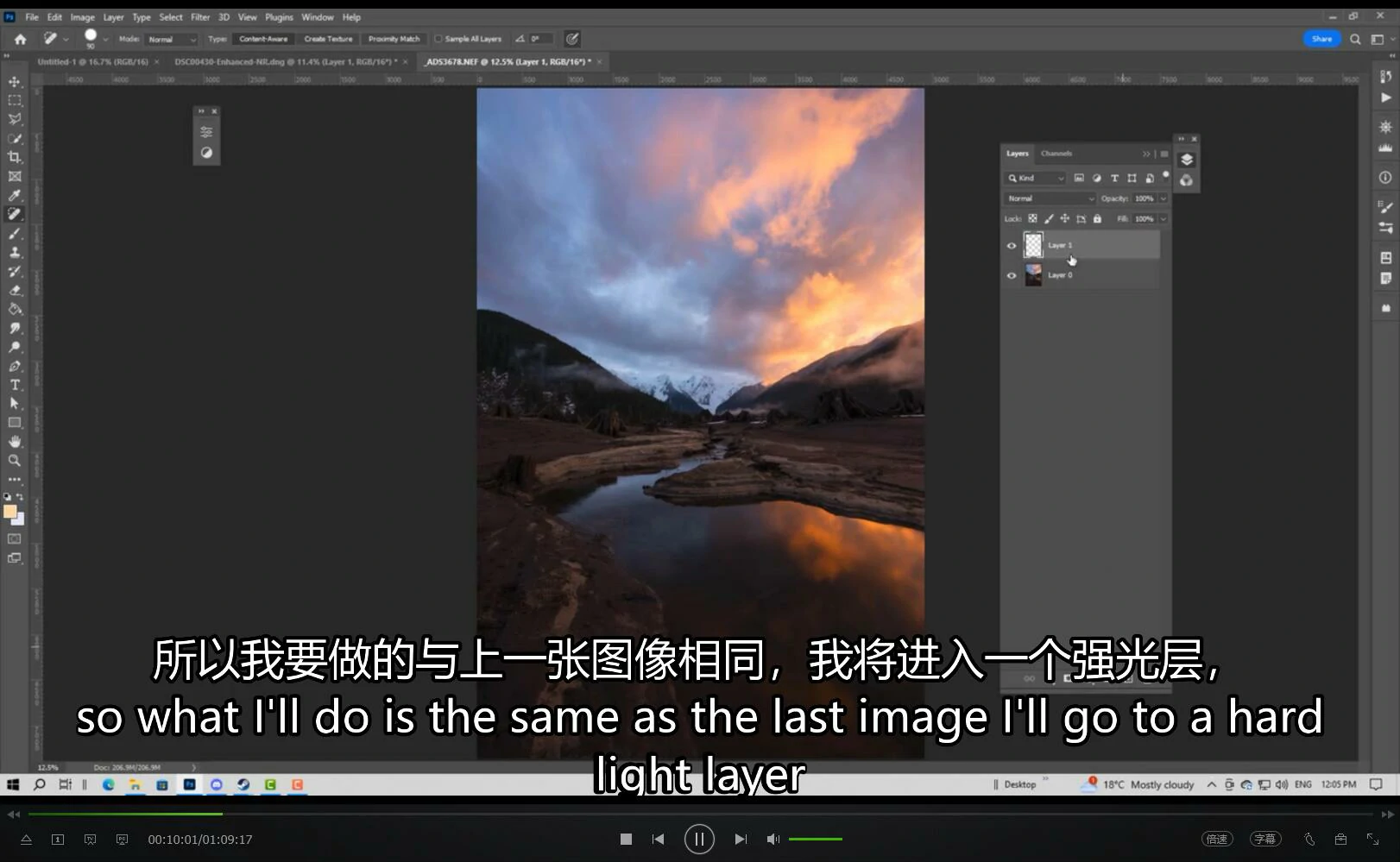Open the Layers icon in collapsed dock
The width and height of the screenshot is (1400, 862).
[1187, 160]
